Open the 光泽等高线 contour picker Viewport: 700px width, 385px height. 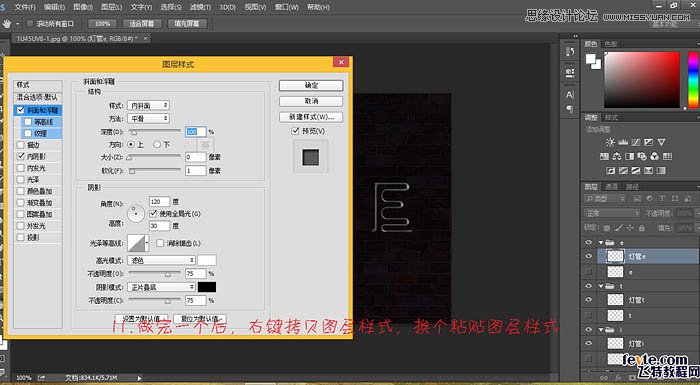tap(138, 243)
